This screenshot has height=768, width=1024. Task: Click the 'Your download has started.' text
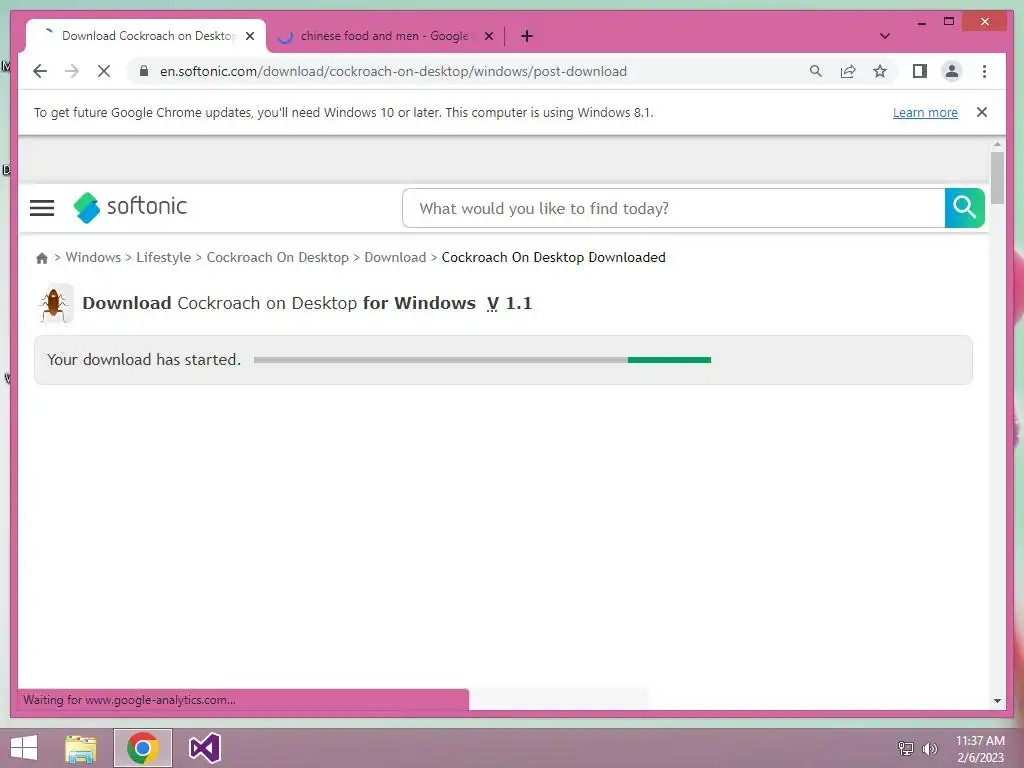click(144, 359)
